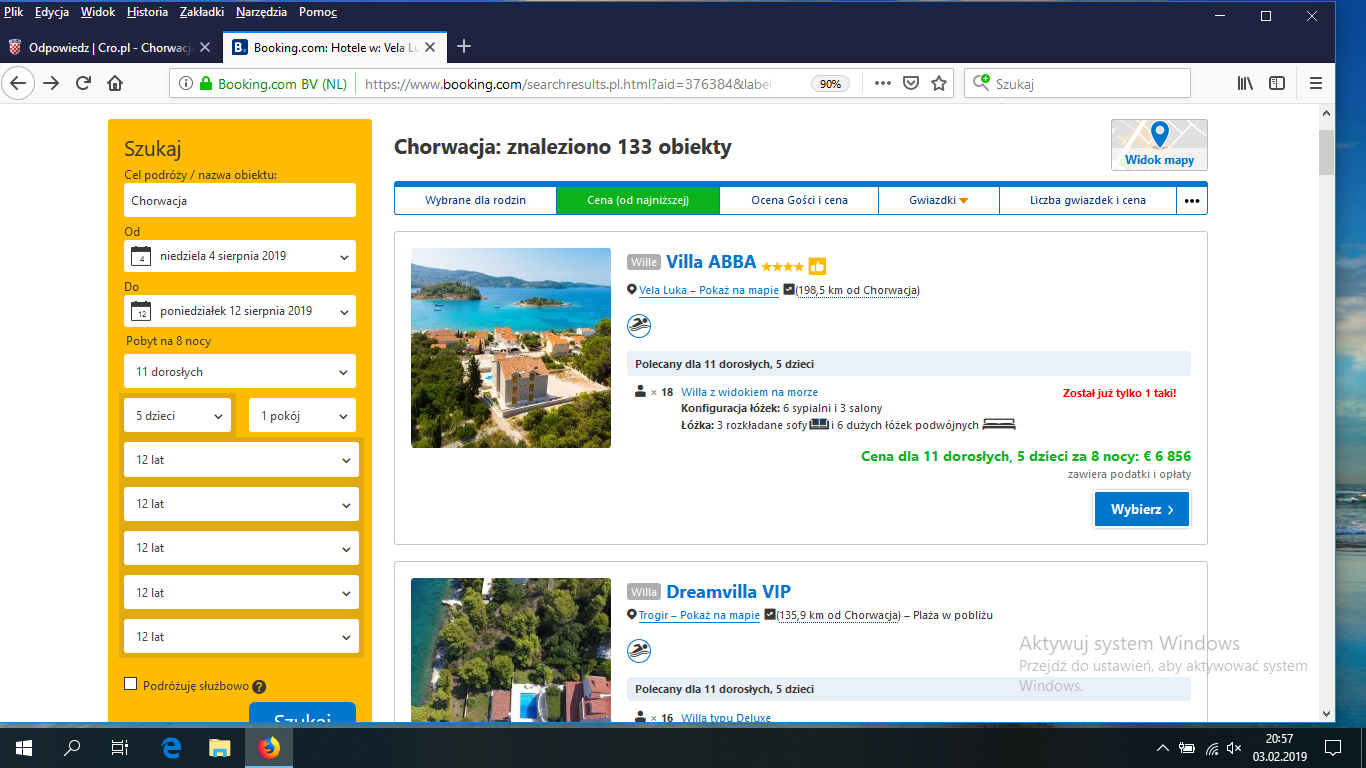Open the 5 dzieci dropdown
1366x768 pixels.
pyautogui.click(x=177, y=416)
